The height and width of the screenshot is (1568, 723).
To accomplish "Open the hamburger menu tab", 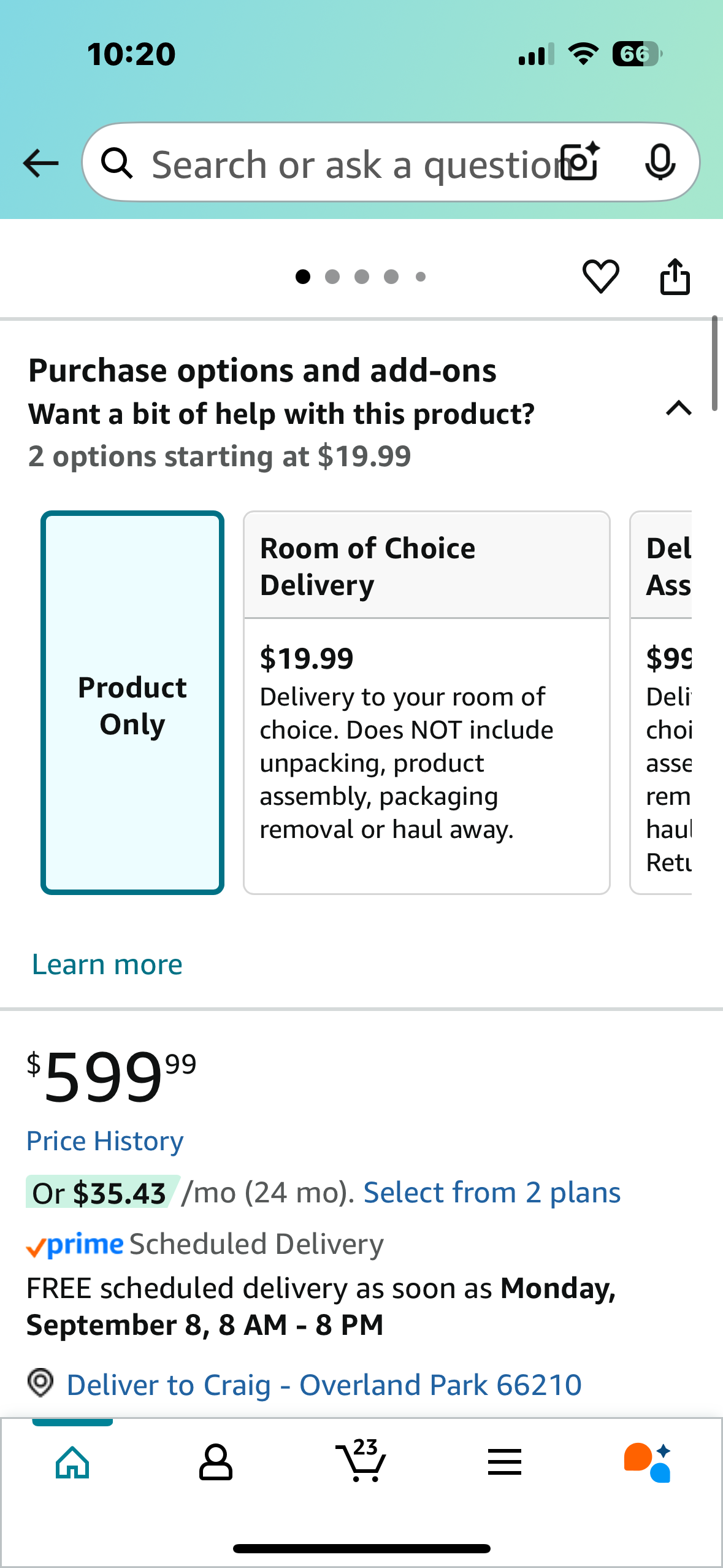I will point(505,1462).
